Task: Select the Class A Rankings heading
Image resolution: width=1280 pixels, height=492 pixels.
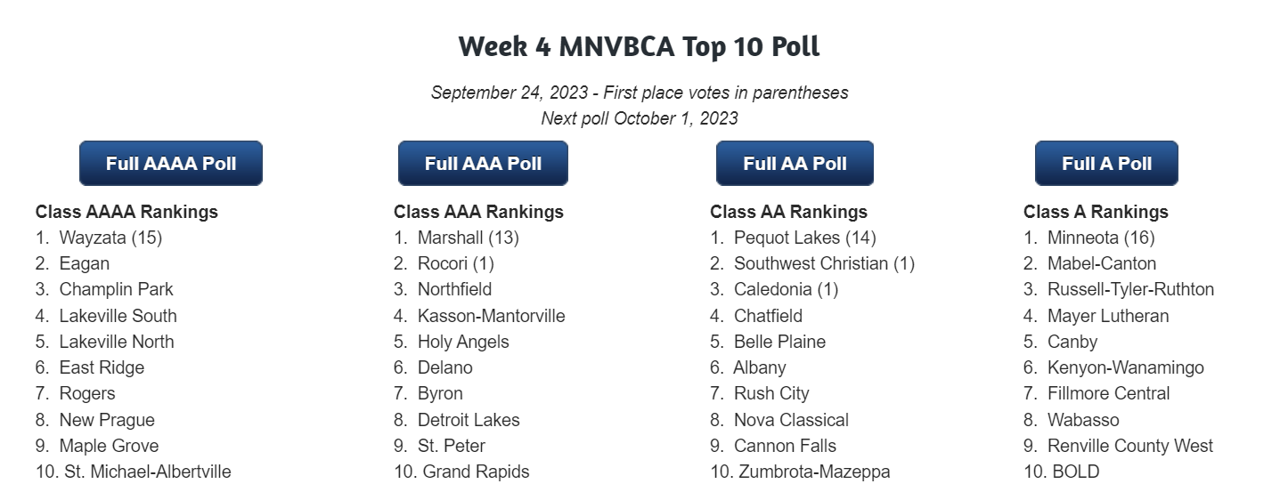Action: click(x=1096, y=212)
